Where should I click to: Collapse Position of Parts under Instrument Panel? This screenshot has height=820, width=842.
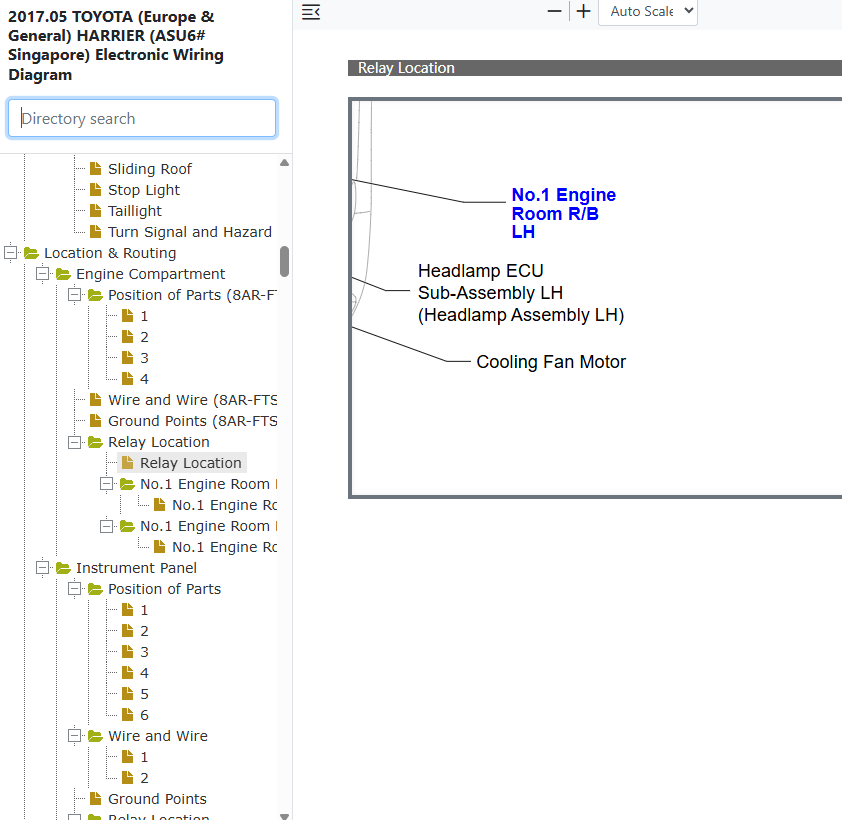click(x=75, y=589)
